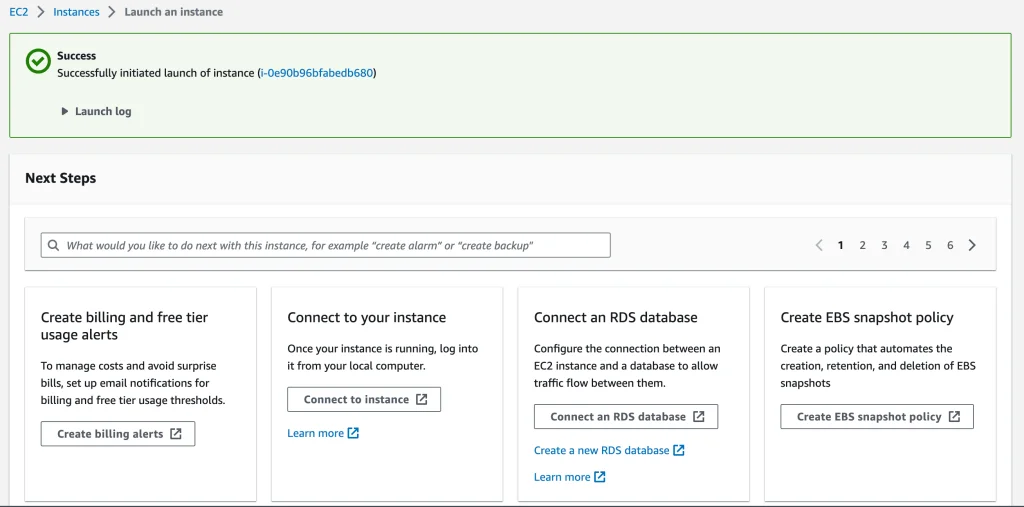Open Learn more under Connect to your instance

[x=323, y=433]
